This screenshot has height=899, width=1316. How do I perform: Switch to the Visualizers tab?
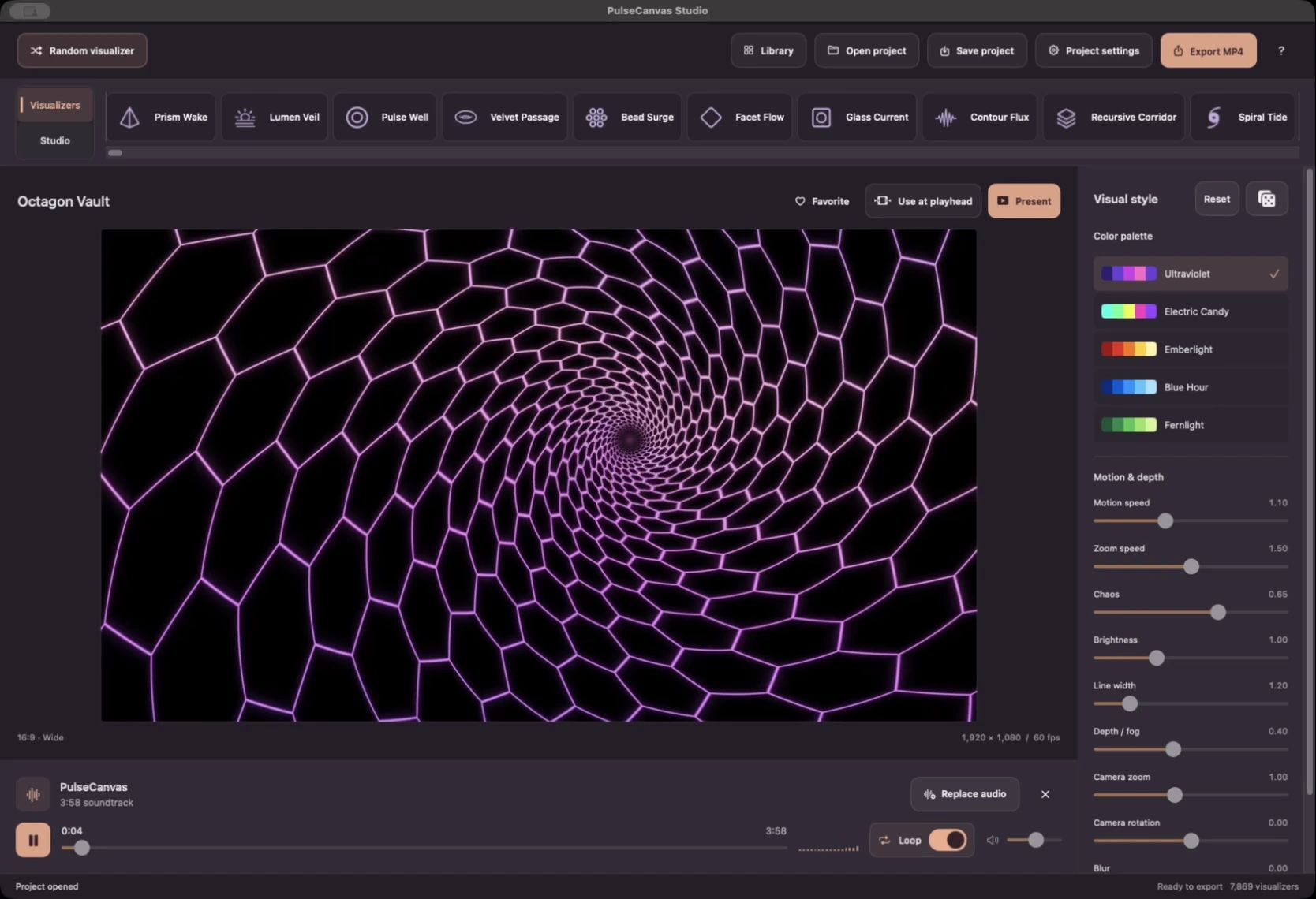(x=54, y=105)
